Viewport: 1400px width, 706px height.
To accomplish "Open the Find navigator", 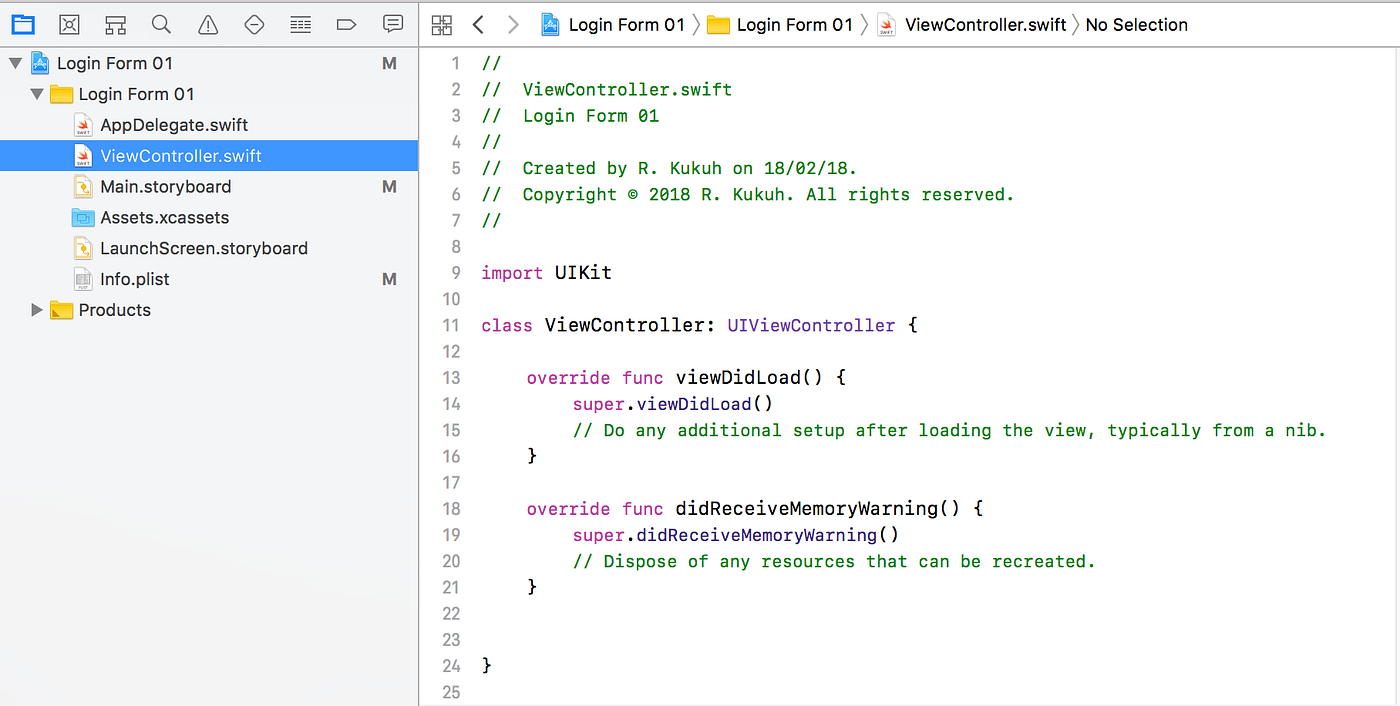I will (161, 24).
